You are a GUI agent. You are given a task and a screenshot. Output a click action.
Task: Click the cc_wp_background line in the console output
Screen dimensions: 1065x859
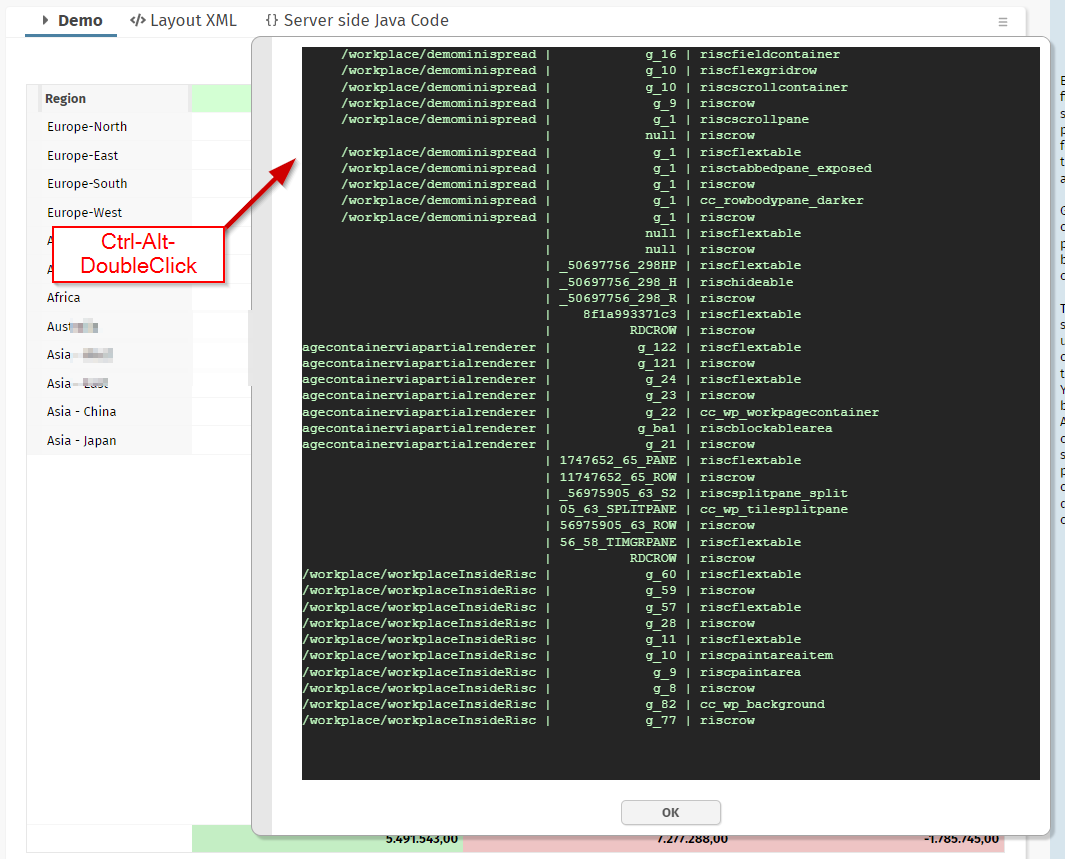[x=762, y=704]
